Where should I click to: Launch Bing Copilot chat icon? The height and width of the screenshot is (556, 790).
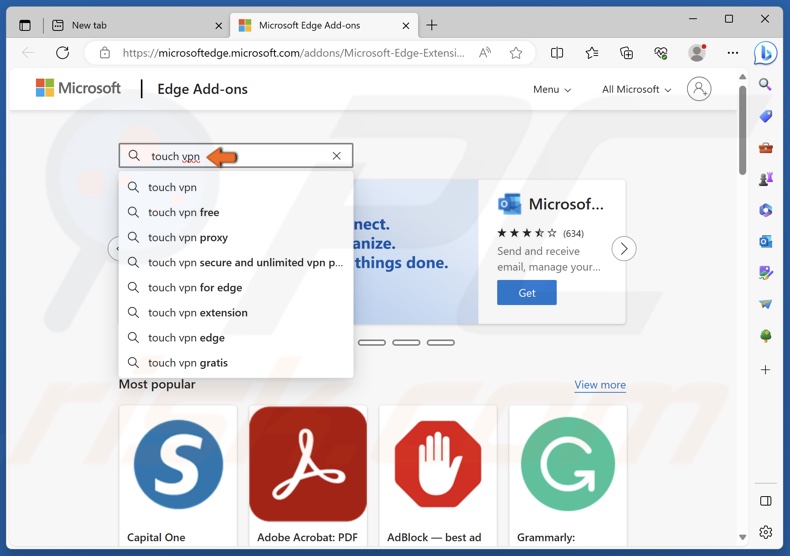coord(765,53)
